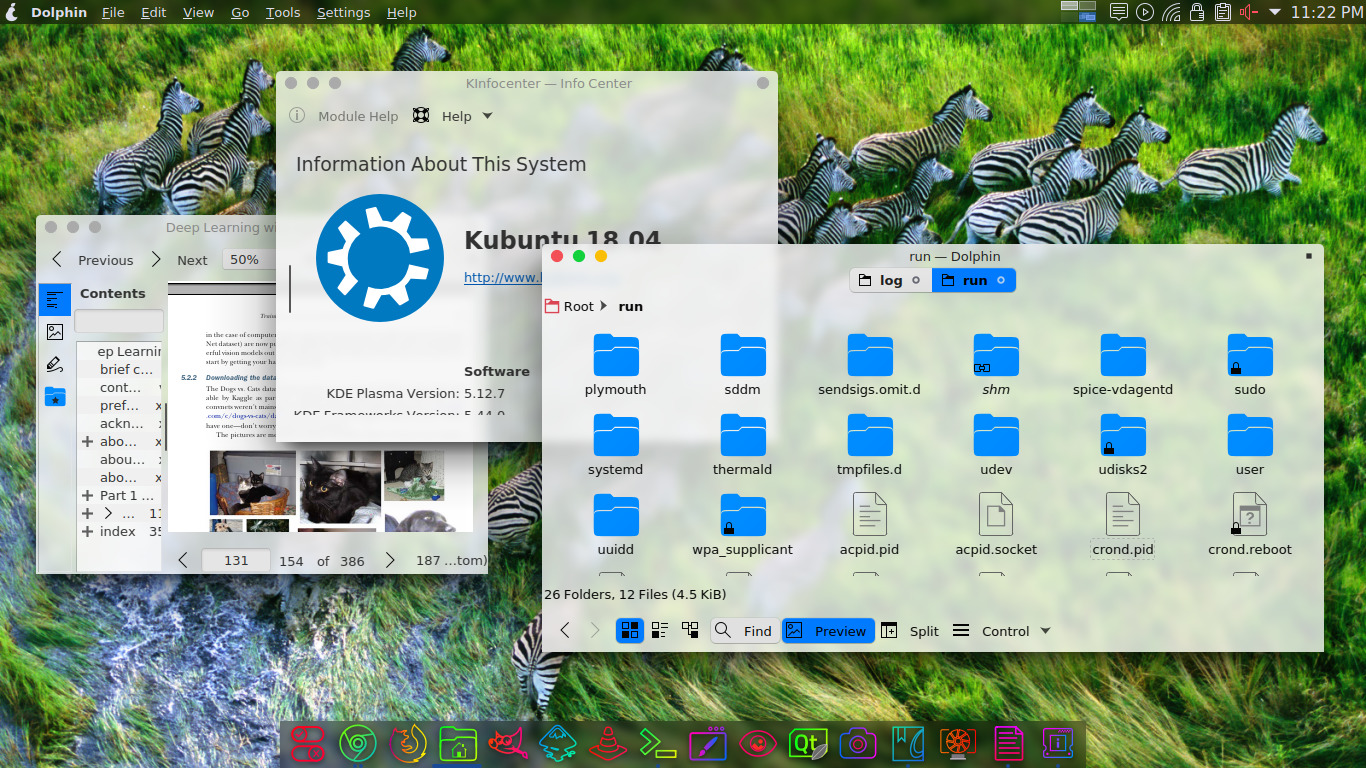This screenshot has height=768, width=1366.
Task: Launch Inkscape from the dock
Action: [558, 743]
